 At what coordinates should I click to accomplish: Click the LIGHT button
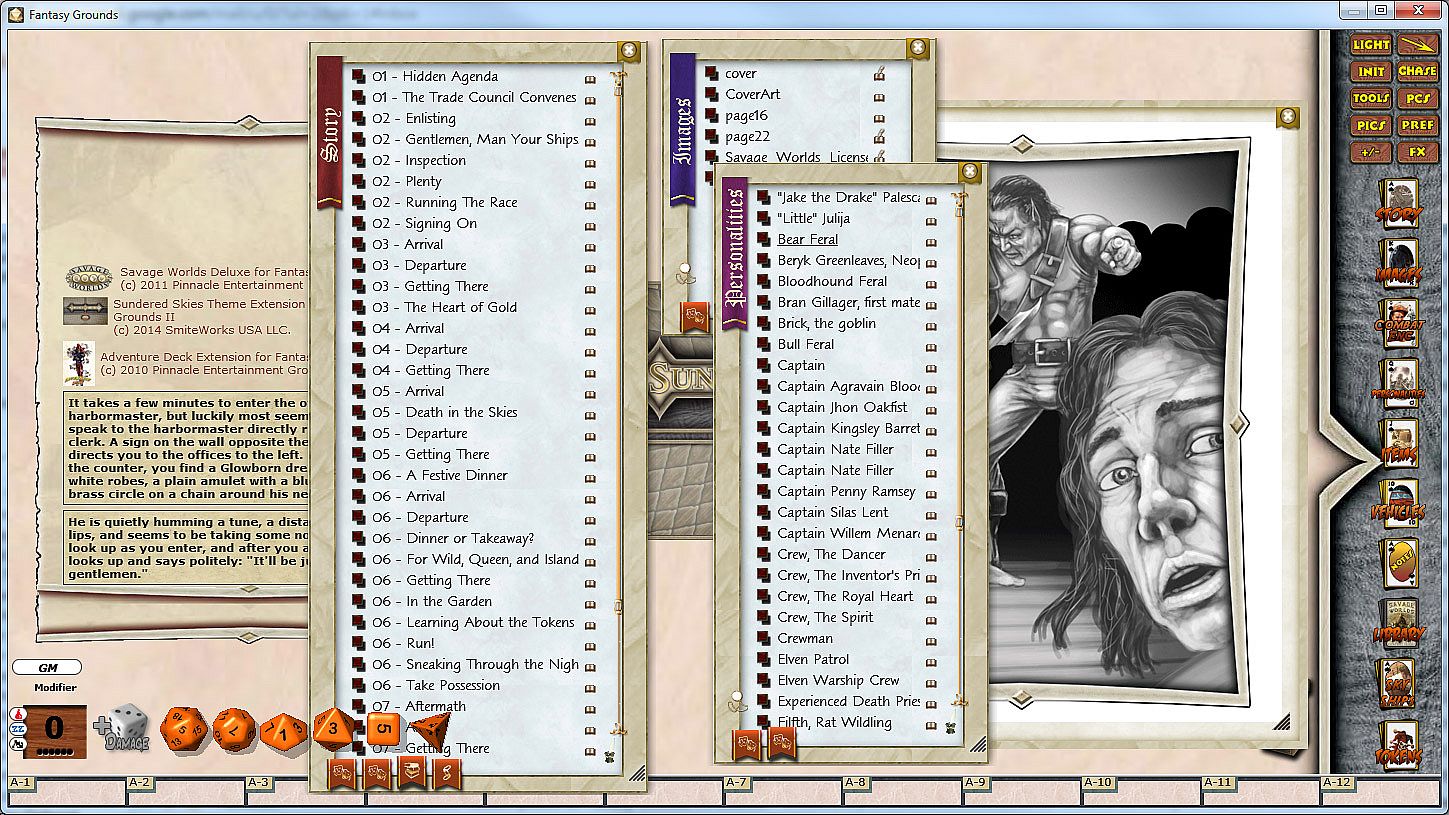[x=1371, y=45]
